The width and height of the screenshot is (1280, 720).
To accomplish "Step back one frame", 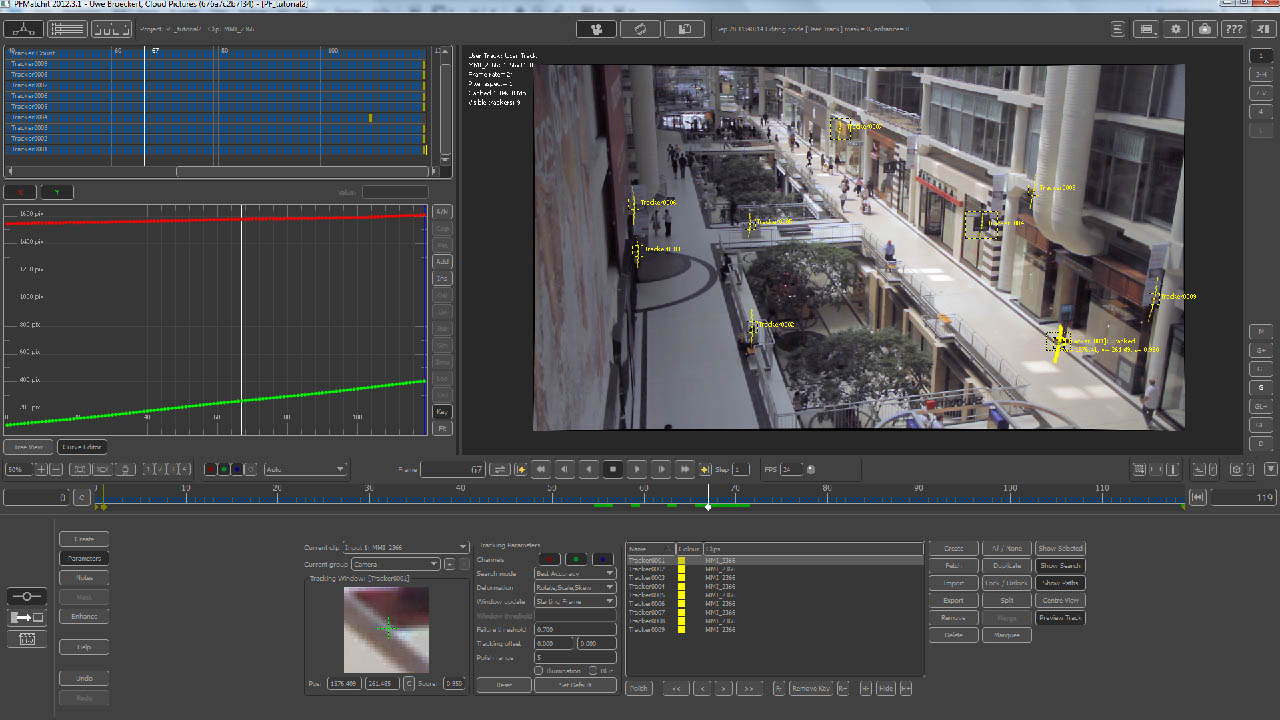I will pos(565,469).
